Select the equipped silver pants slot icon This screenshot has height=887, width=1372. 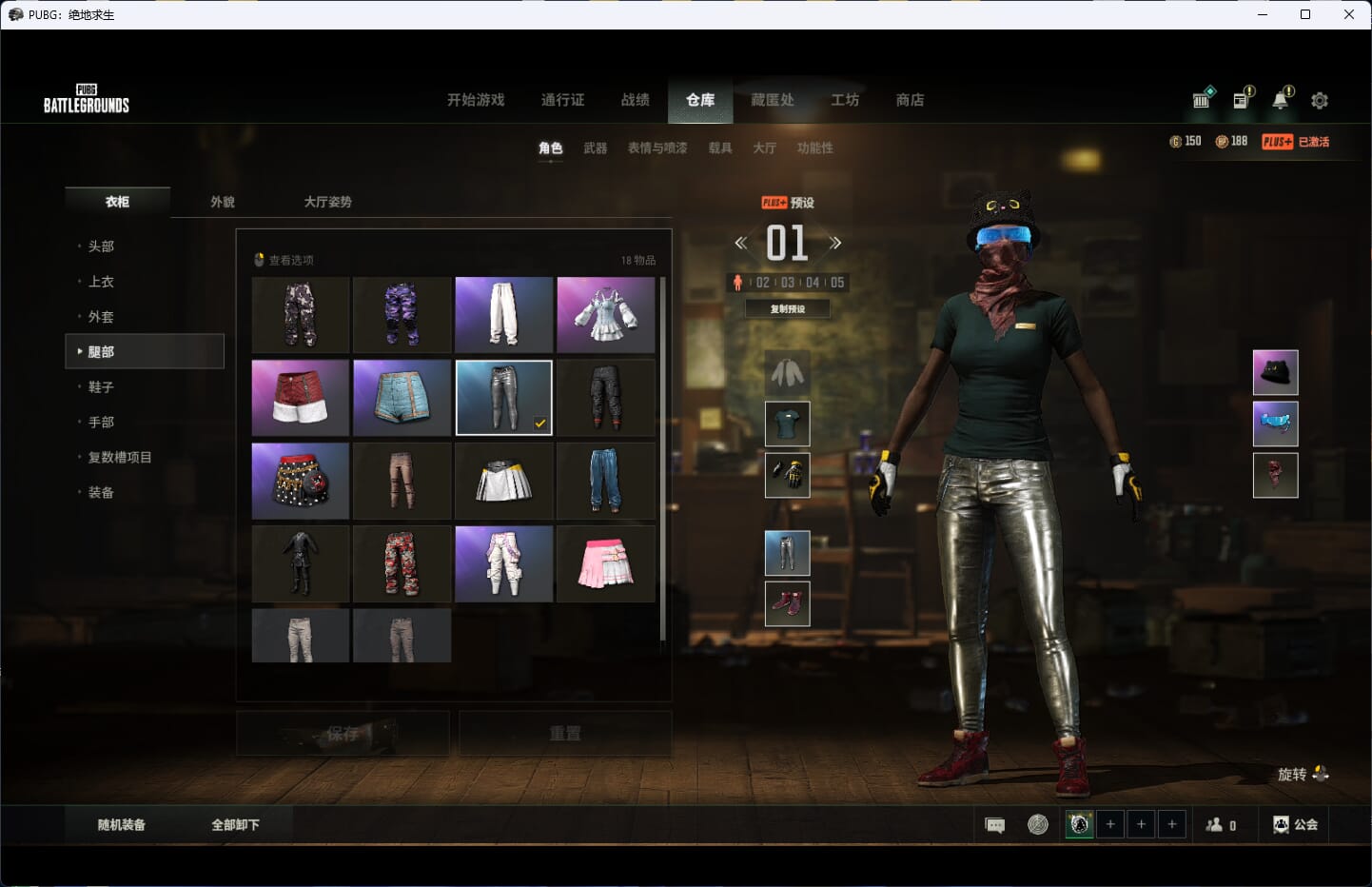(x=787, y=553)
